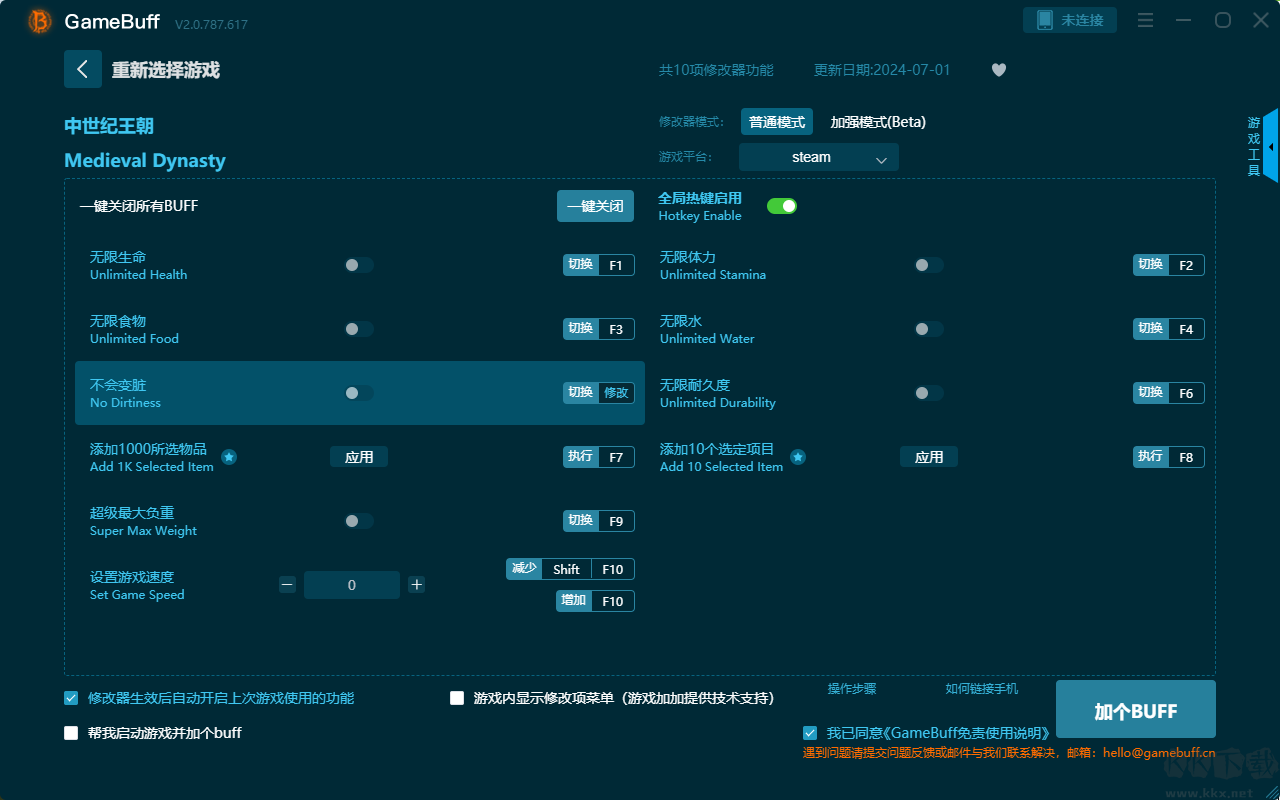The width and height of the screenshot is (1280, 800).
Task: Enable Unlimited Food switch
Action: pos(359,329)
